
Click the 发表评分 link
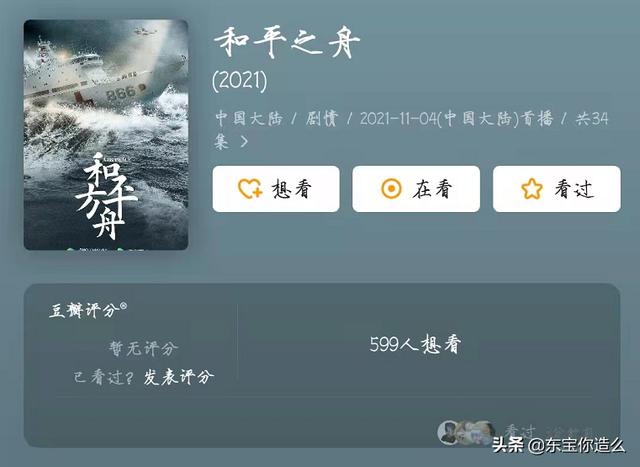pos(178,377)
